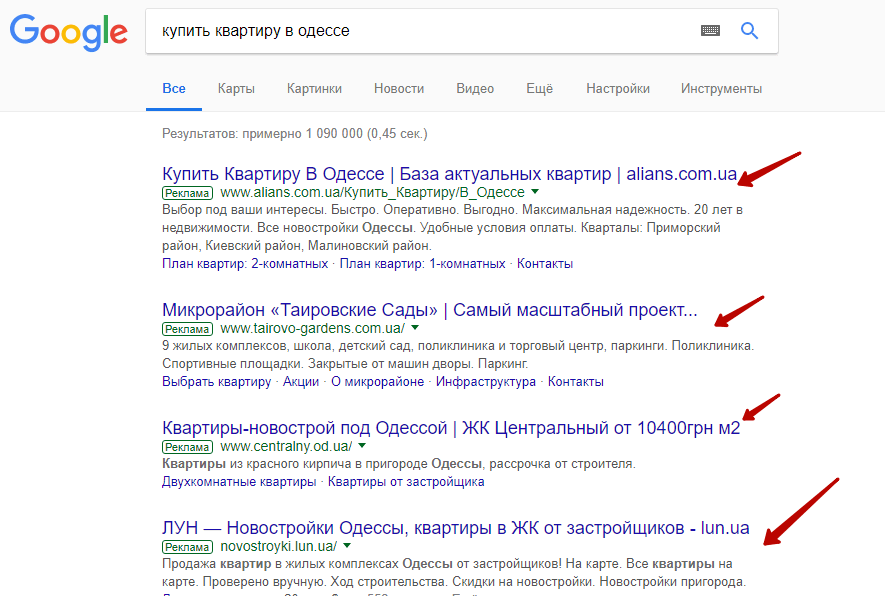Open sitelink Квартиры от застройщика
The width and height of the screenshot is (885, 596).
tap(406, 481)
